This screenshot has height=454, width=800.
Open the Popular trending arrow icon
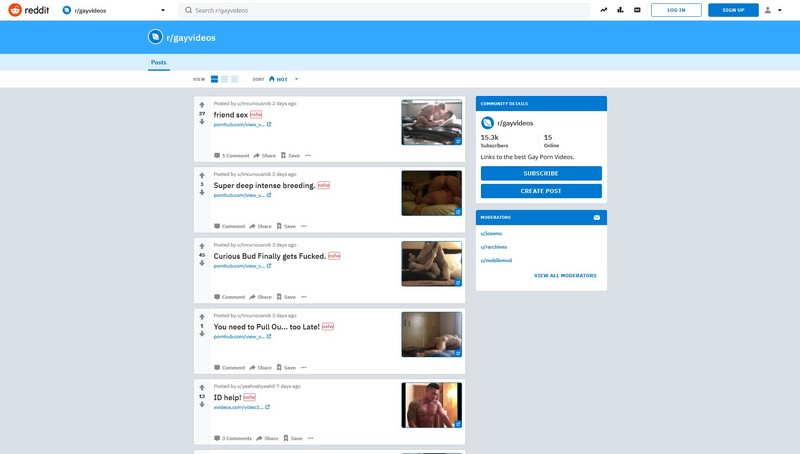click(x=604, y=10)
